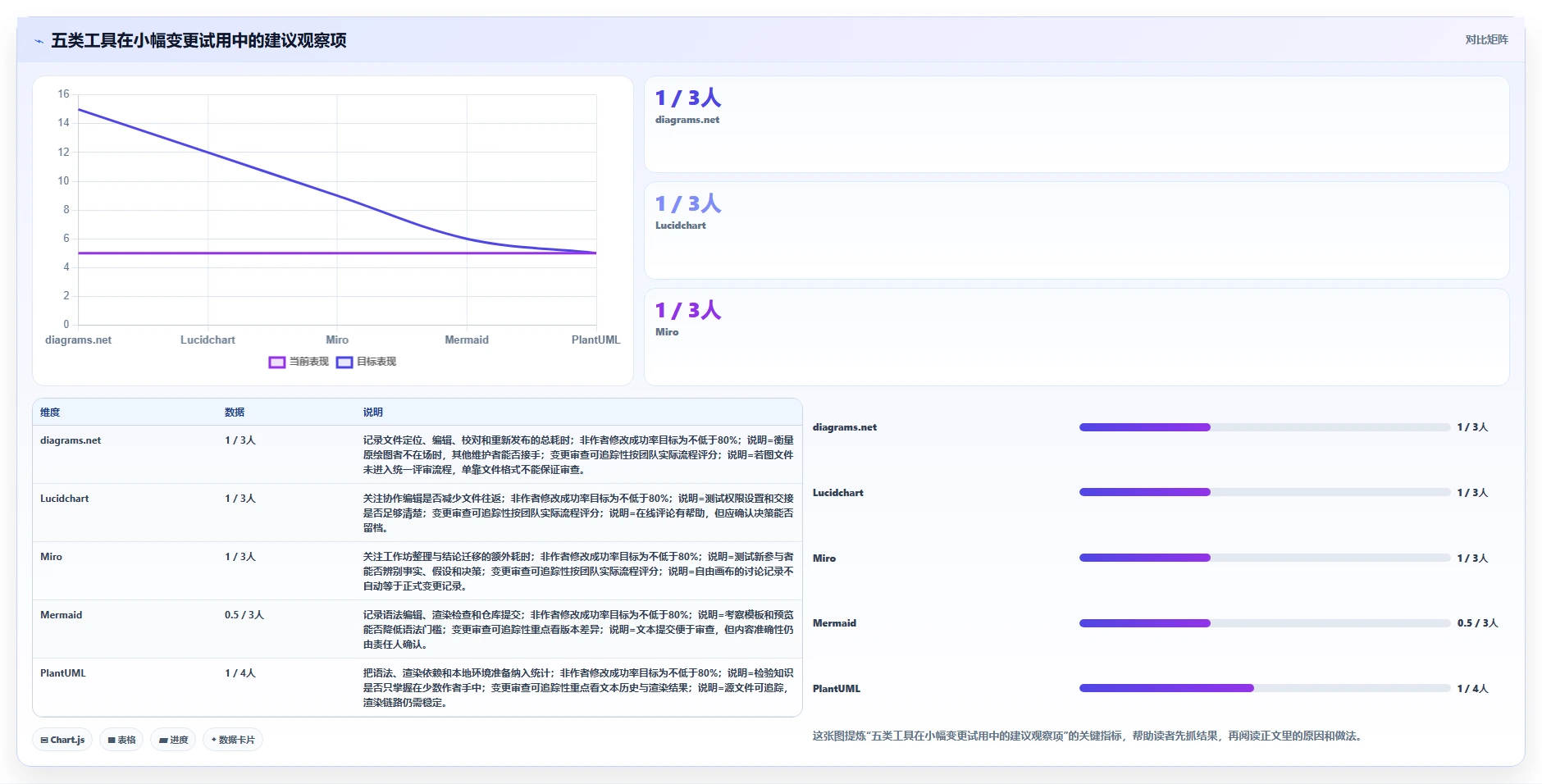Click PlantUML label on chart x-axis
The width and height of the screenshot is (1542, 784).
pyautogui.click(x=596, y=340)
